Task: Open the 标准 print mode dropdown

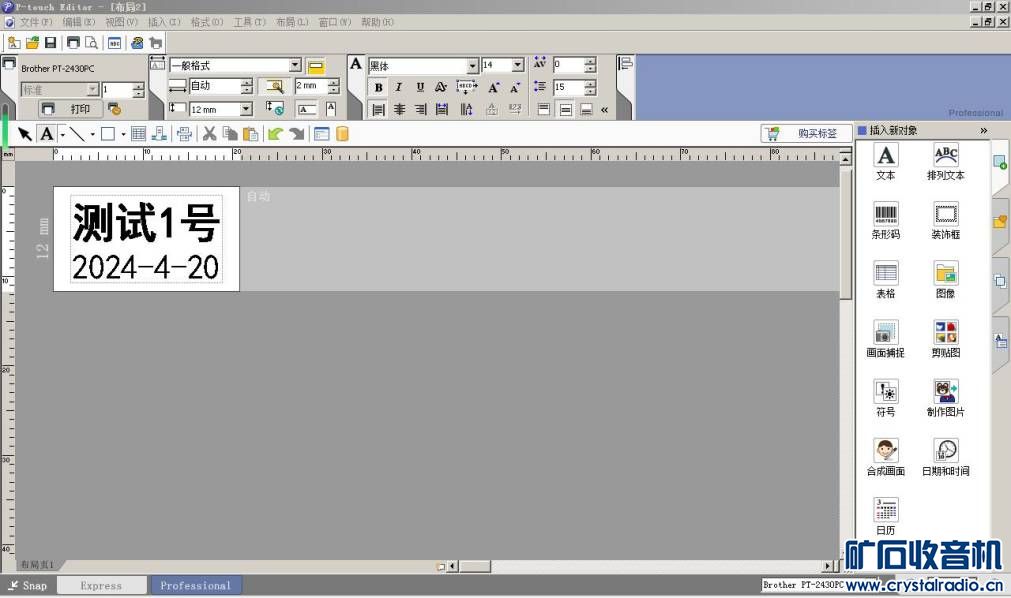Action: [x=93, y=89]
